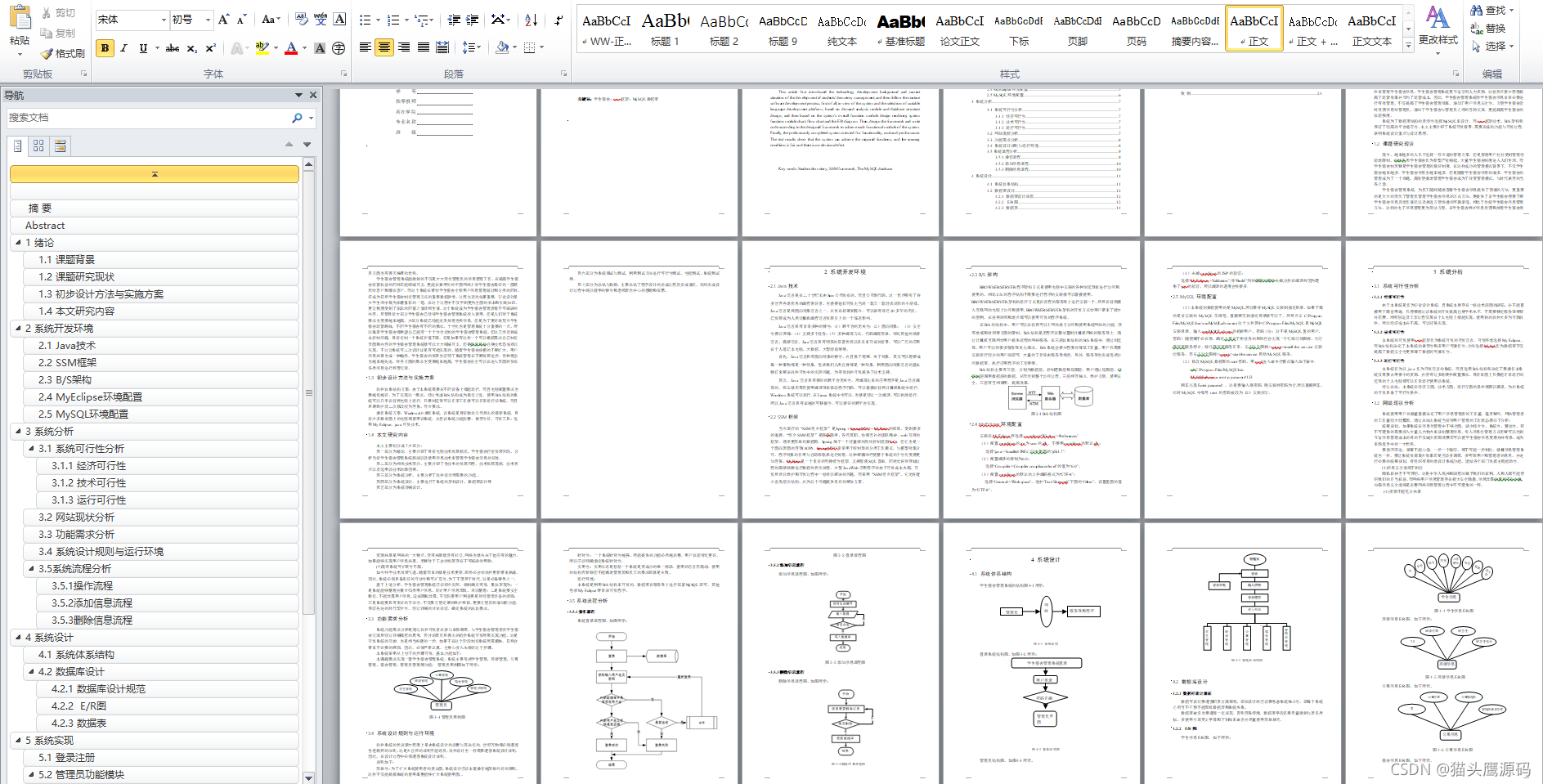Toggle bold formatting
This screenshot has height=784, width=1543.
click(x=105, y=48)
